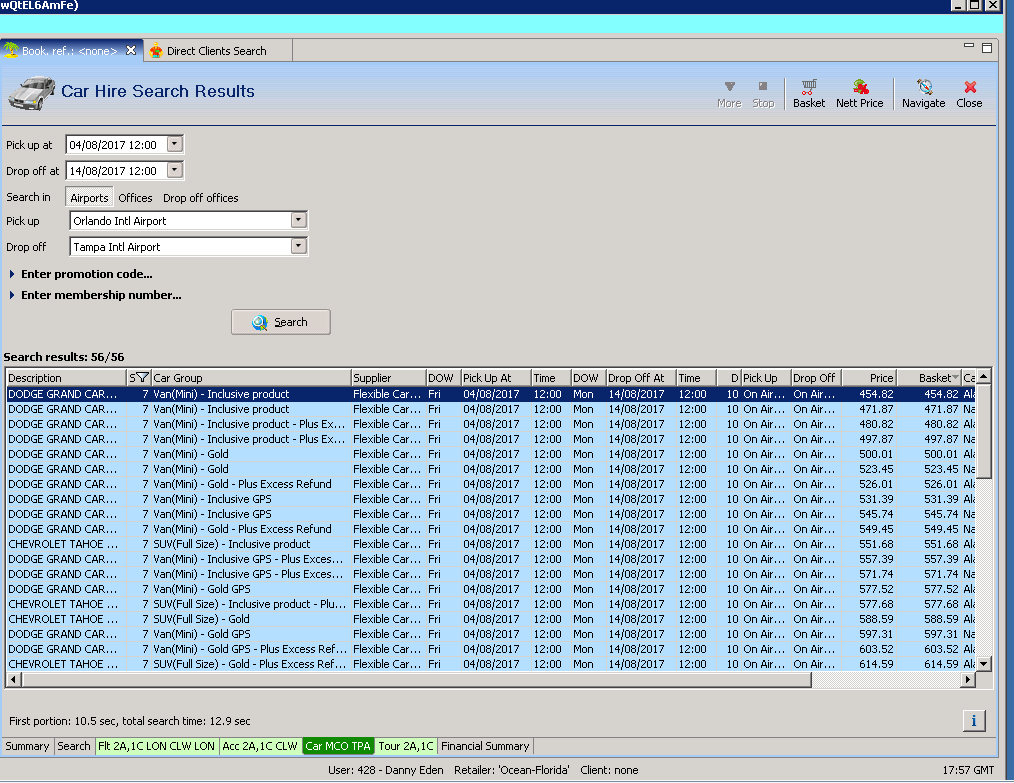Click the Search button
Screen dimensions: 1014x783
[280, 322]
